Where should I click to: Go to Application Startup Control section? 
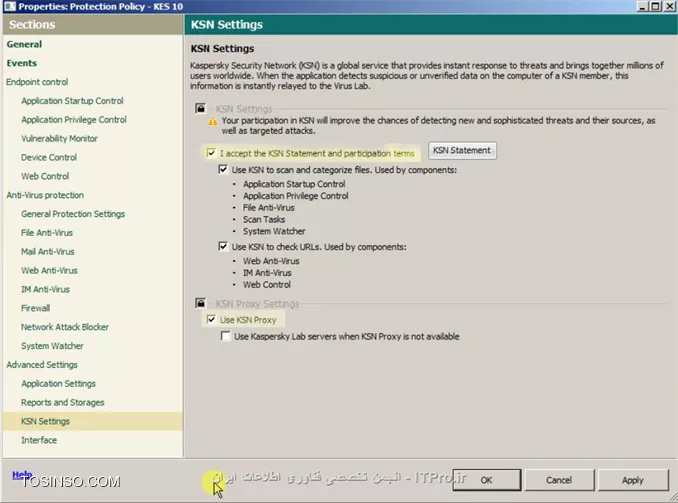pyautogui.click(x=72, y=101)
